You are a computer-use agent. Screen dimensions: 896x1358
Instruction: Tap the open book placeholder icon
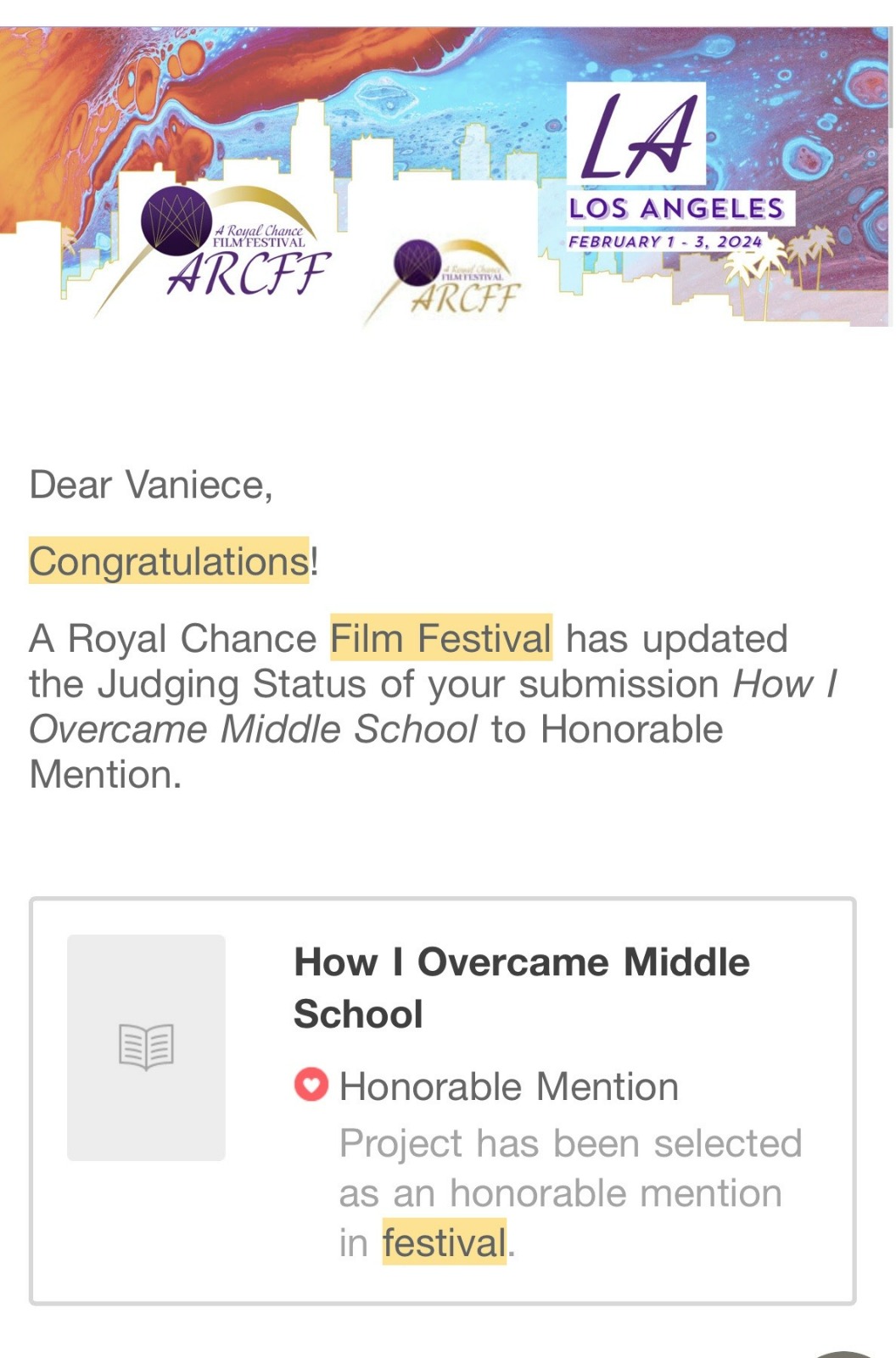click(x=146, y=1047)
